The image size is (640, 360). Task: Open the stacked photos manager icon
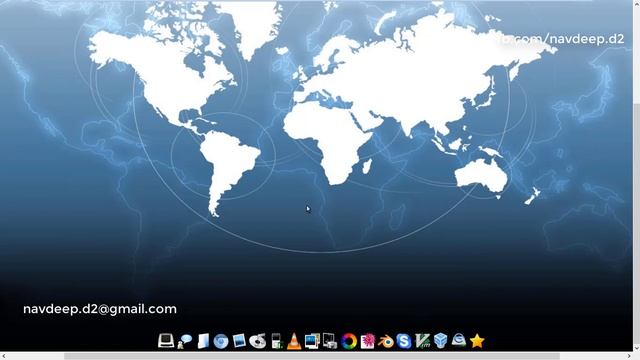tap(312, 341)
